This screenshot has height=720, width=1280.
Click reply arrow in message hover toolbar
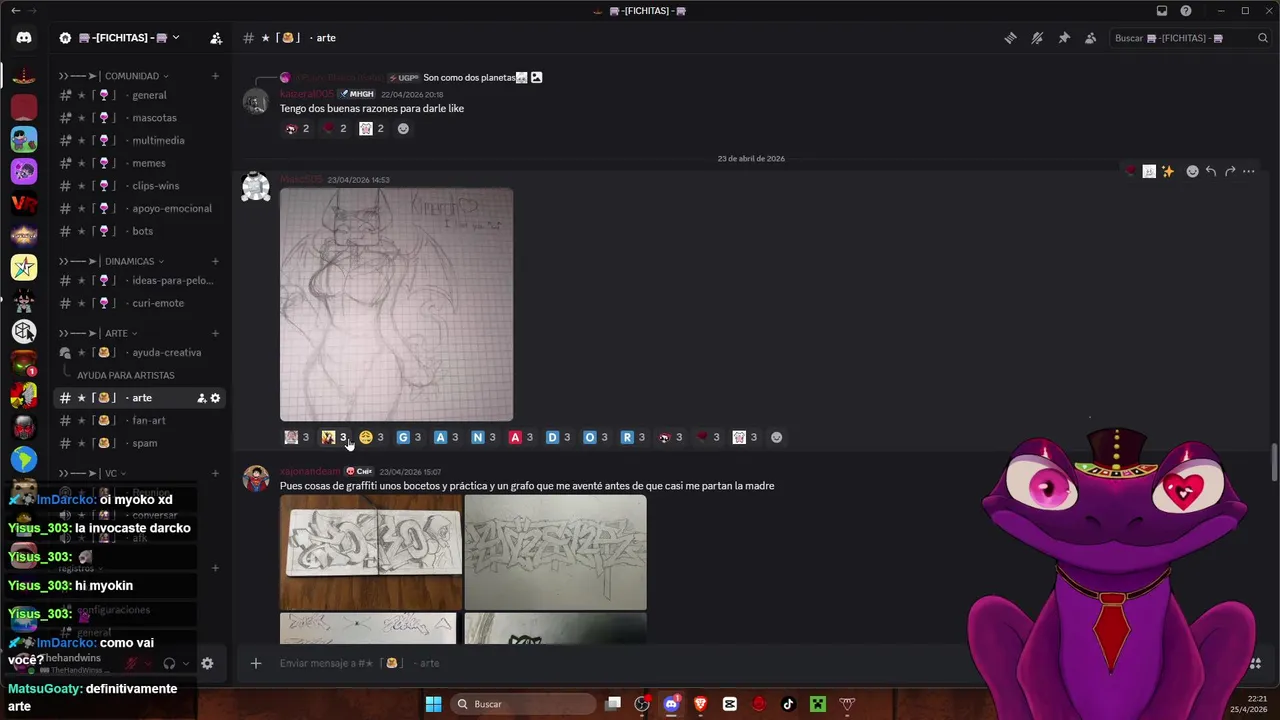pos(1210,171)
